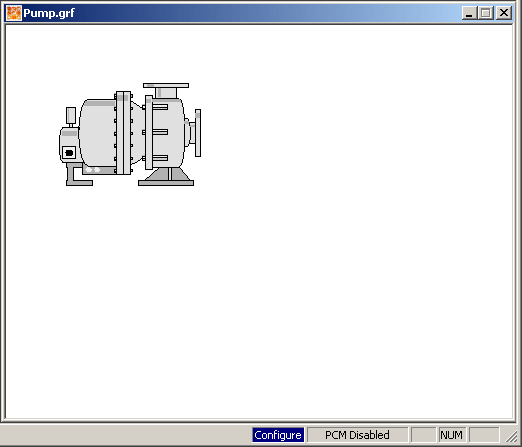
Task: Select the small cylinder above motor end cap
Action: pyautogui.click(x=71, y=116)
